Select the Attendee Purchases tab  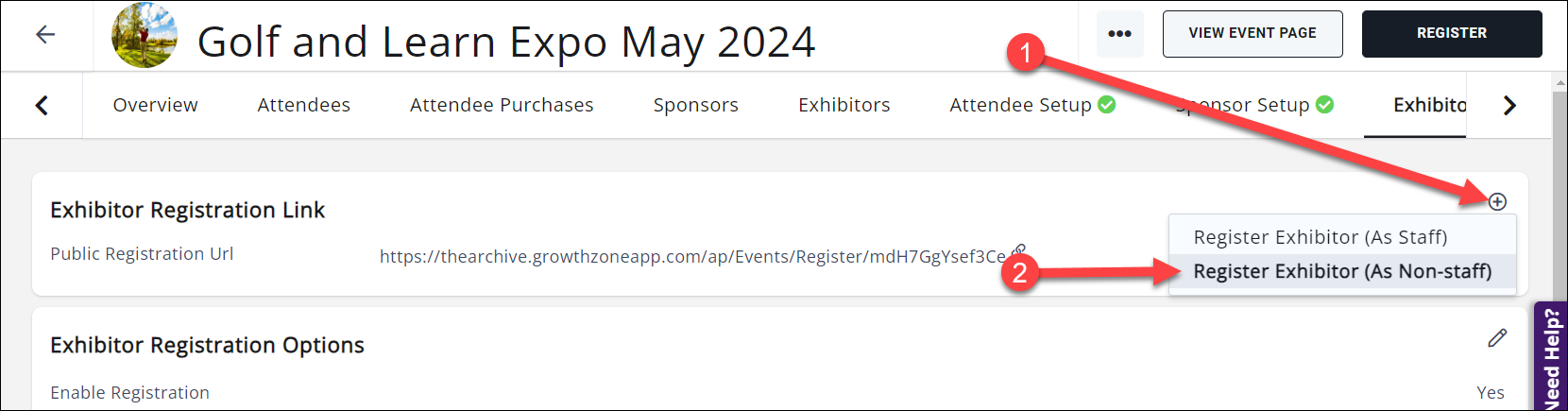coord(502,105)
